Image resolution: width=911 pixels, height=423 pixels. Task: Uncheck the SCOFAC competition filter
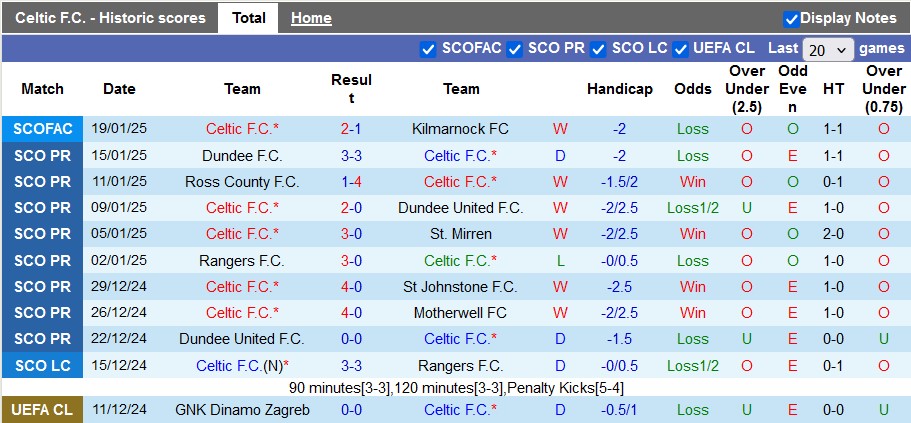[429, 49]
